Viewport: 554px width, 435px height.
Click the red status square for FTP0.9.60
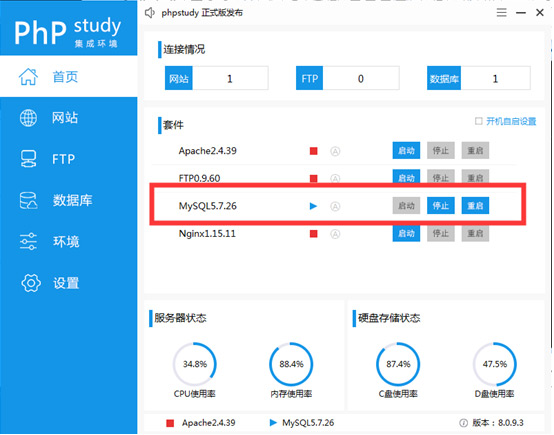click(x=313, y=178)
